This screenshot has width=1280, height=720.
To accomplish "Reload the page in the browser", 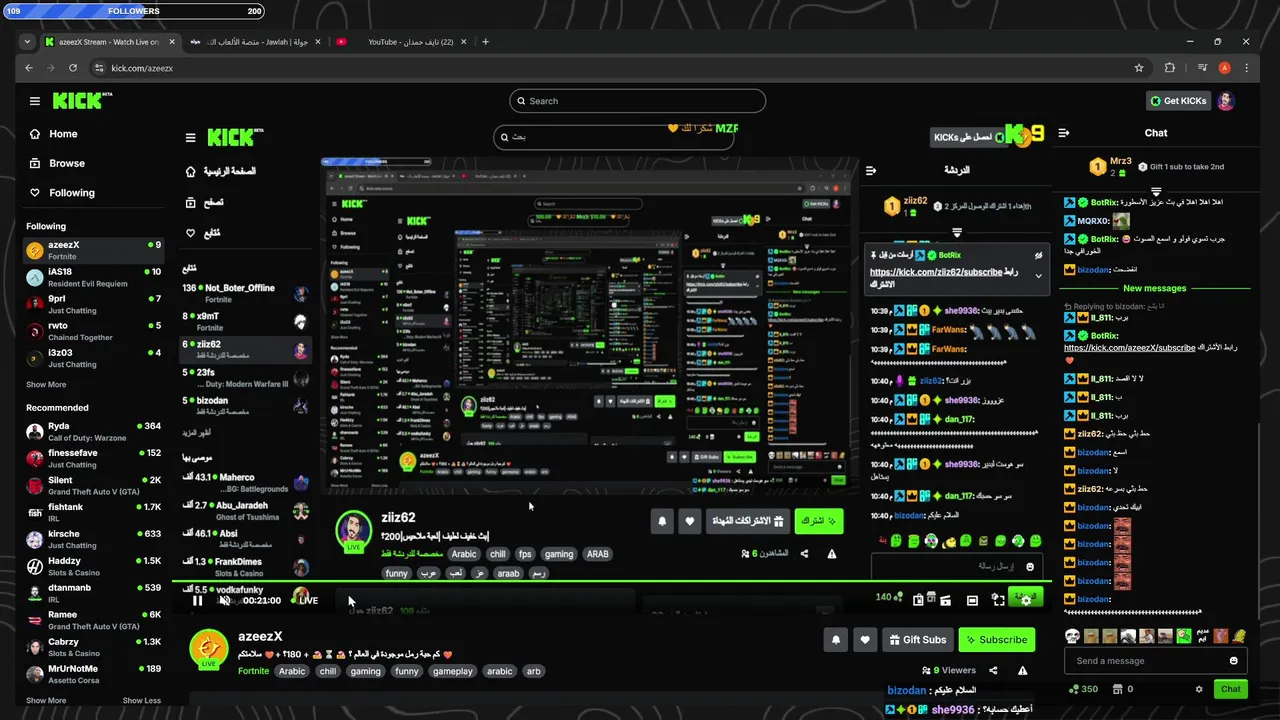I will tap(73, 68).
